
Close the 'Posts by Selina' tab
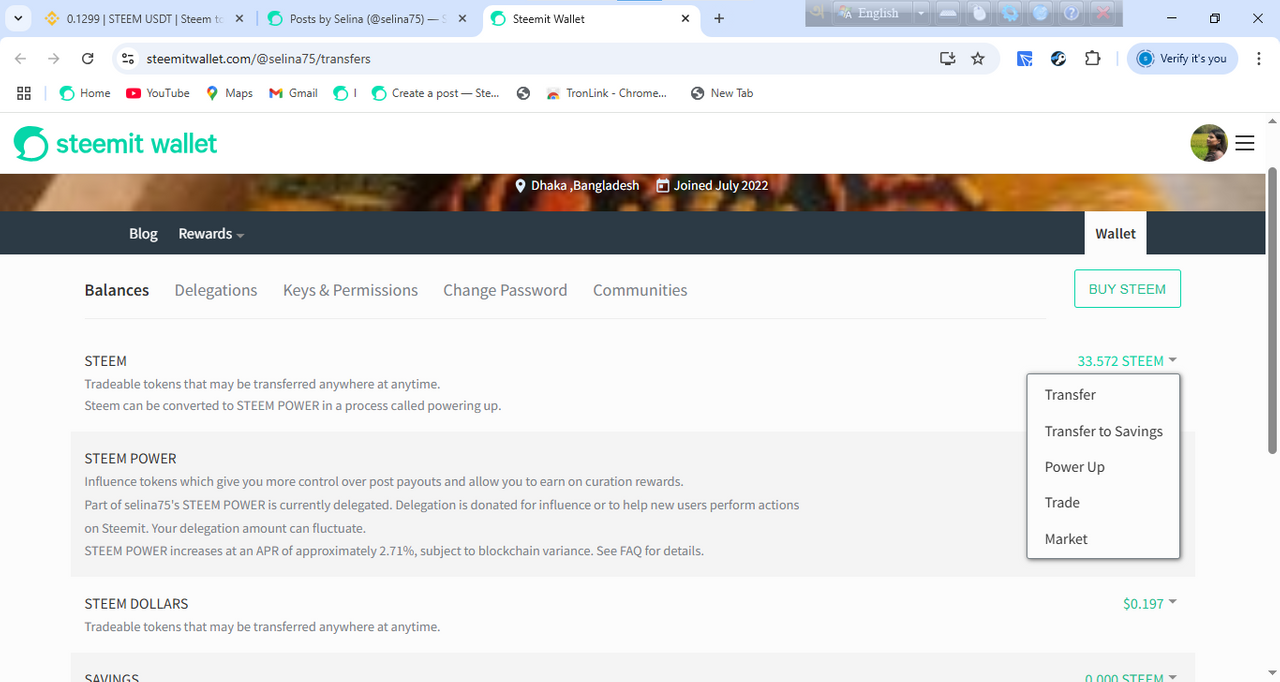pyautogui.click(x=461, y=18)
